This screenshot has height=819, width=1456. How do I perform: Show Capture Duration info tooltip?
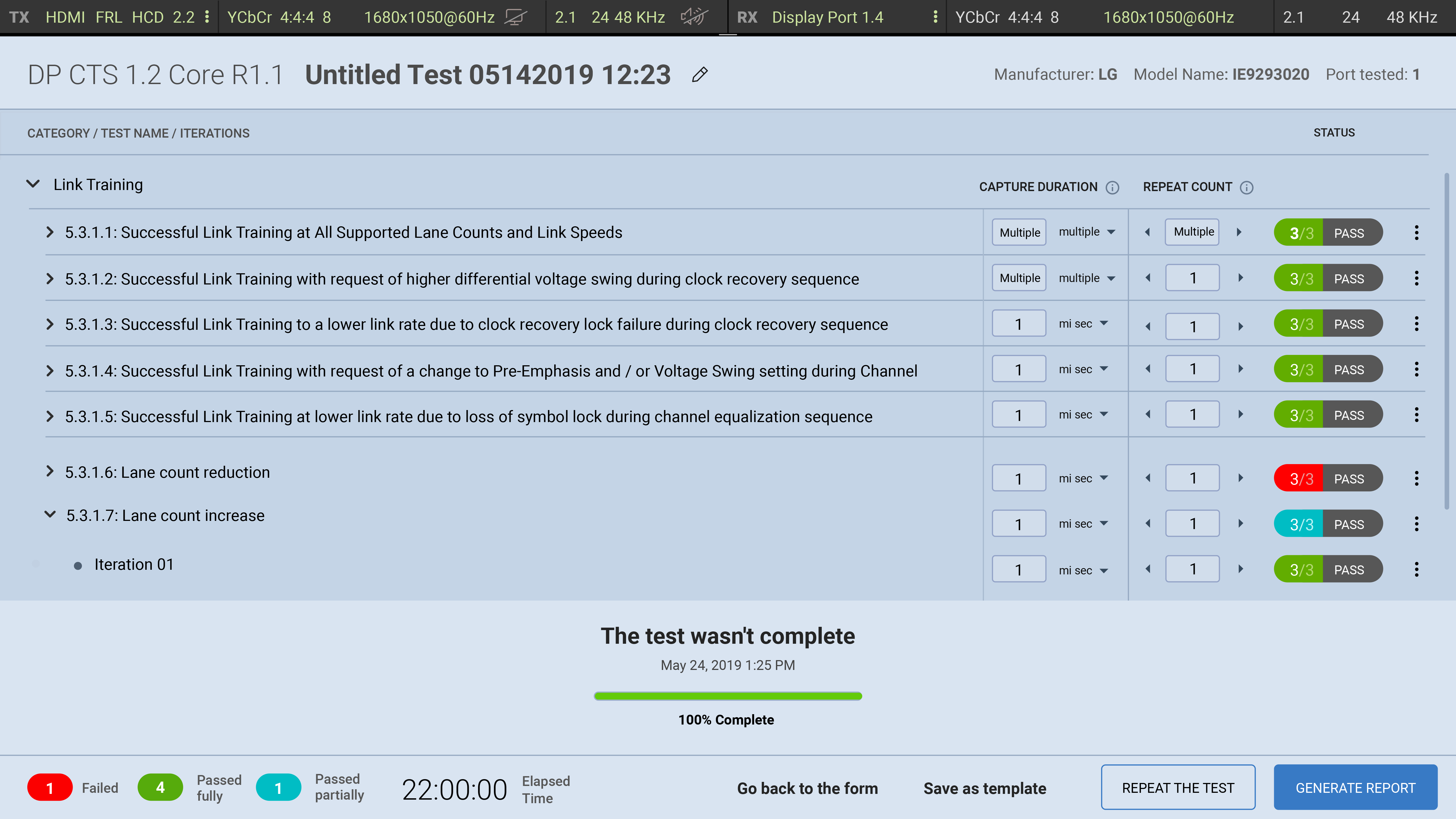point(1112,188)
